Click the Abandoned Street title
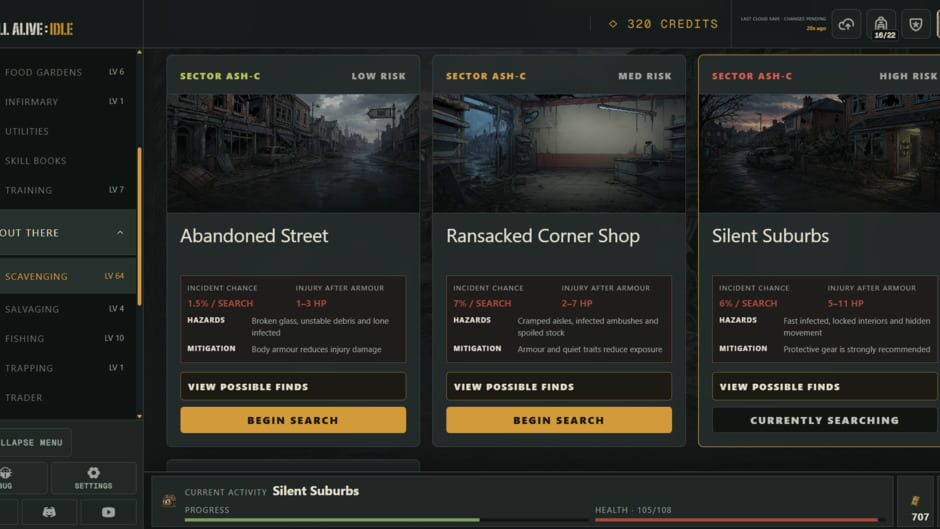940x529 pixels. pyautogui.click(x=254, y=236)
